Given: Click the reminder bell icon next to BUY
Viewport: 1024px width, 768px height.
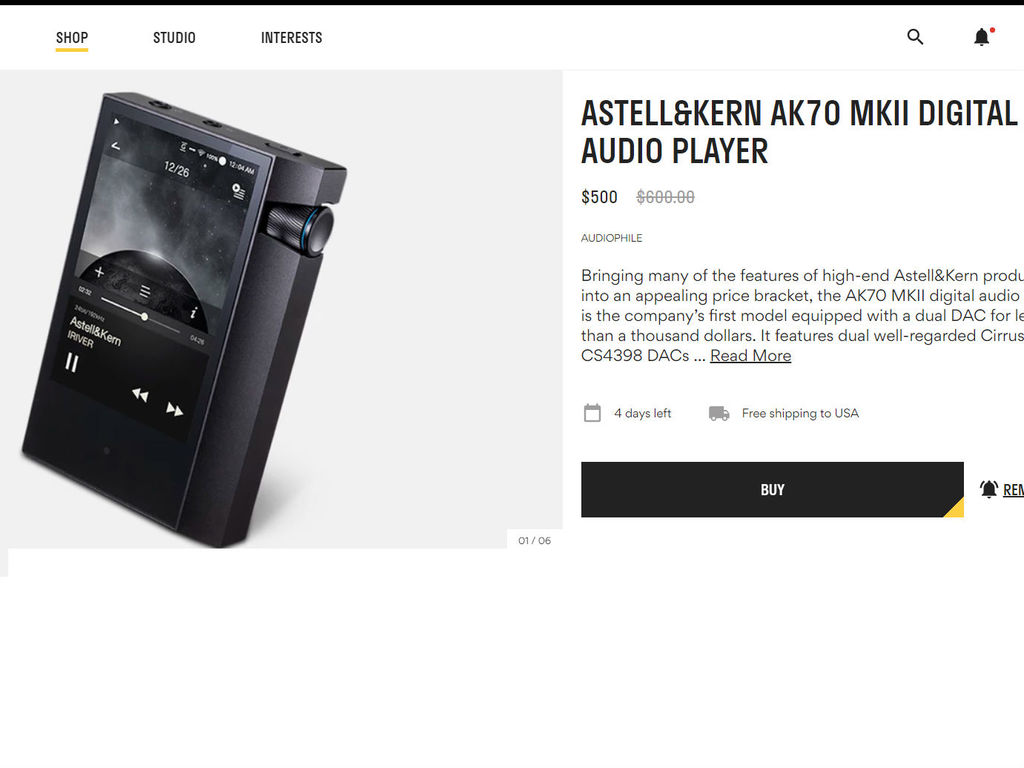Looking at the screenshot, I should click(989, 489).
